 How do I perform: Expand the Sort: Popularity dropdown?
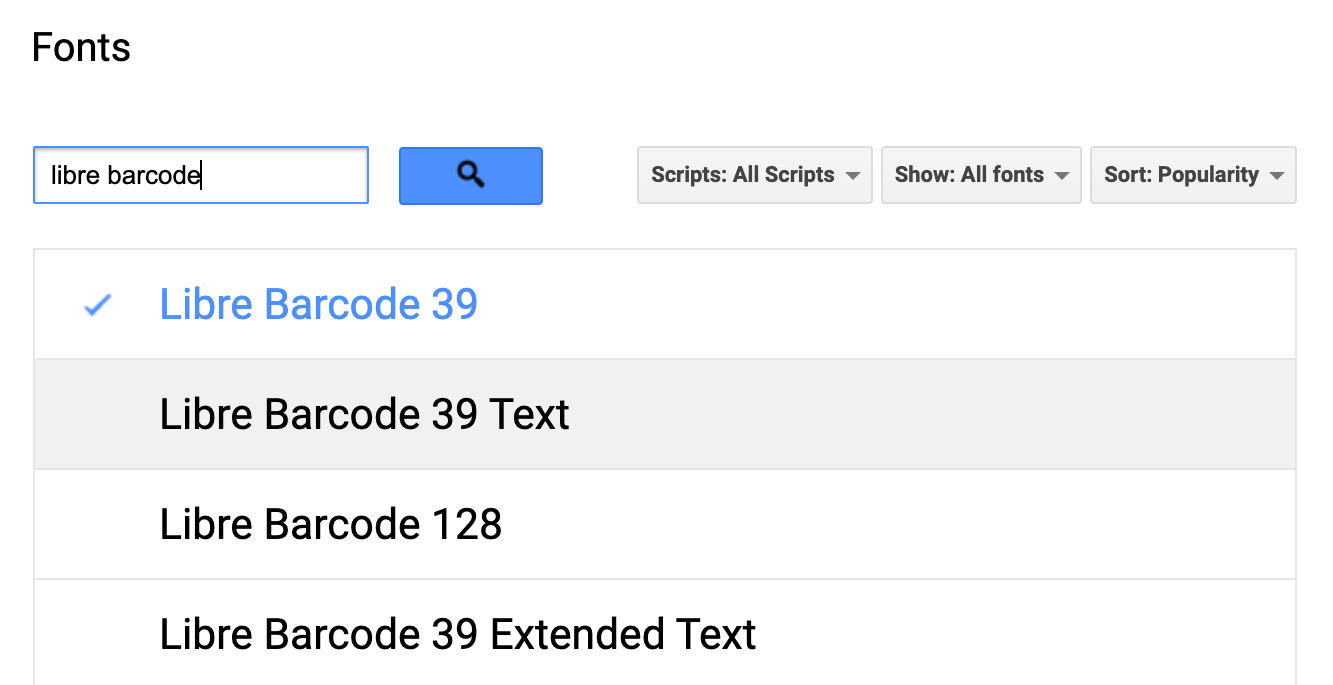tap(1193, 175)
